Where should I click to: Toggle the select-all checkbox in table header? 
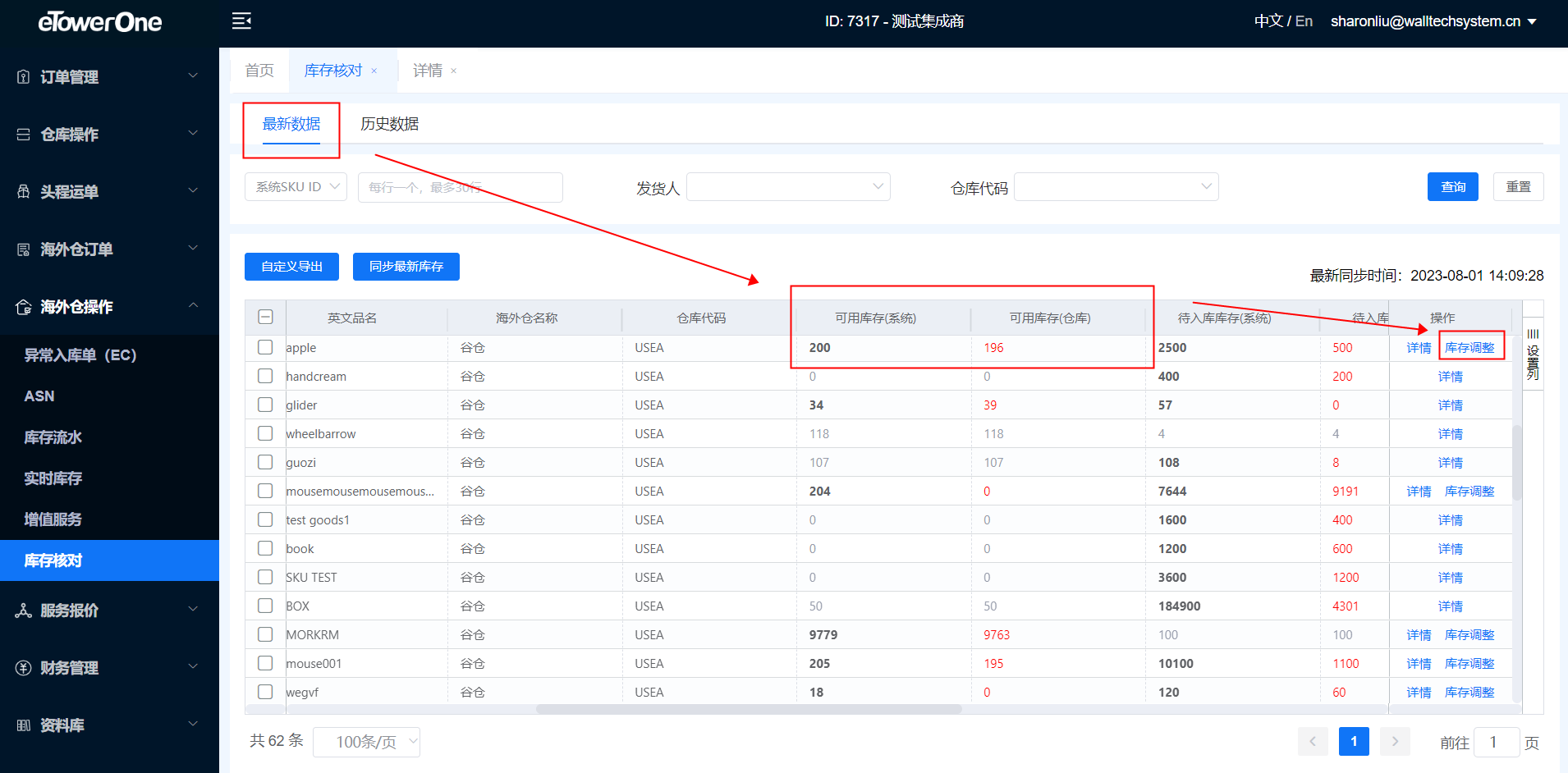coord(265,317)
